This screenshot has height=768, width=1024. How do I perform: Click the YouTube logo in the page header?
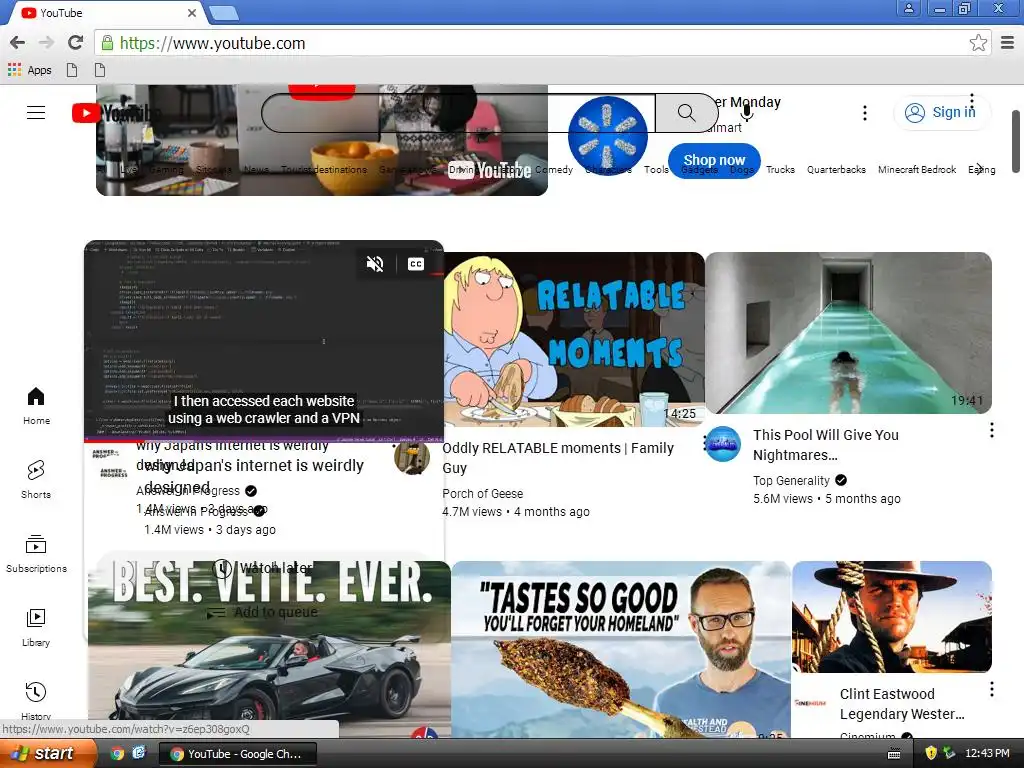pyautogui.click(x=116, y=113)
